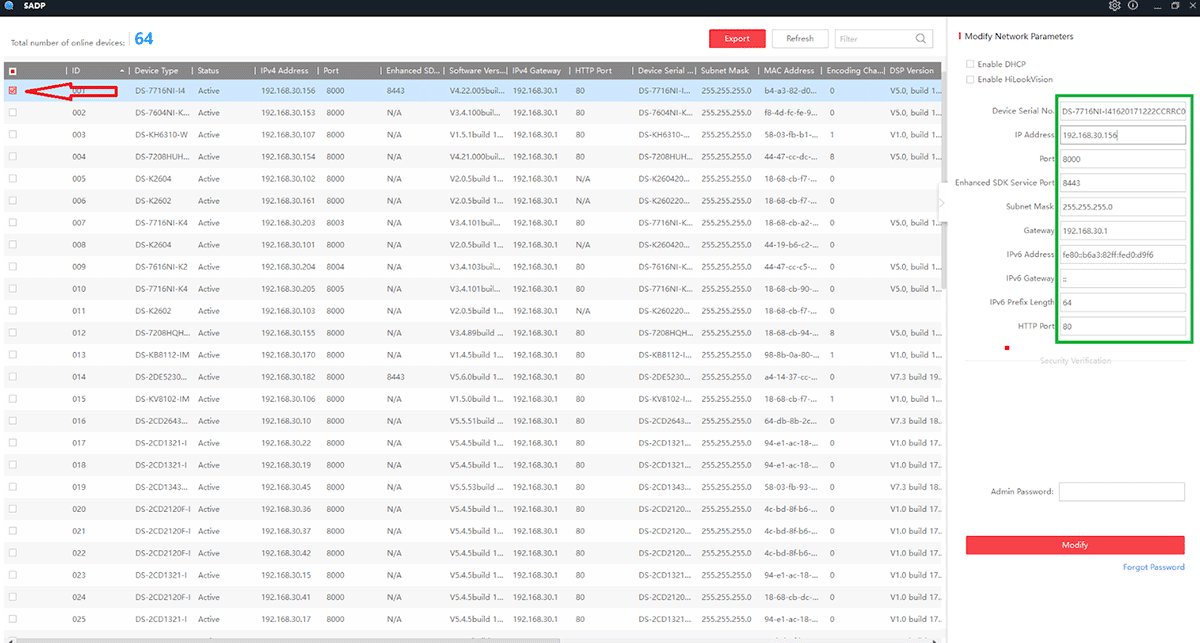Click the Device Serial No. field
Viewport: 1200px width, 643px height.
pyautogui.click(x=1123, y=111)
